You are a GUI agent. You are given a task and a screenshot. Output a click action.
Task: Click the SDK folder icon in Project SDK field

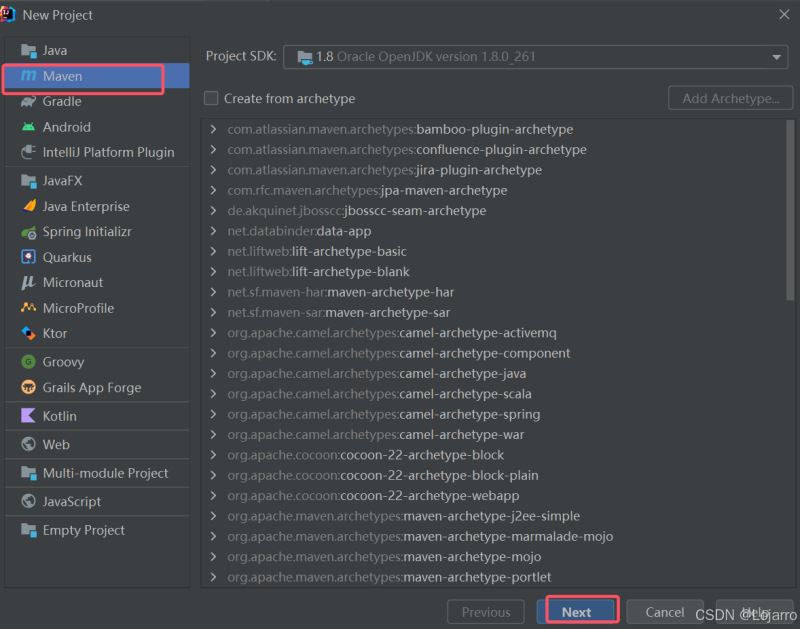coord(305,57)
